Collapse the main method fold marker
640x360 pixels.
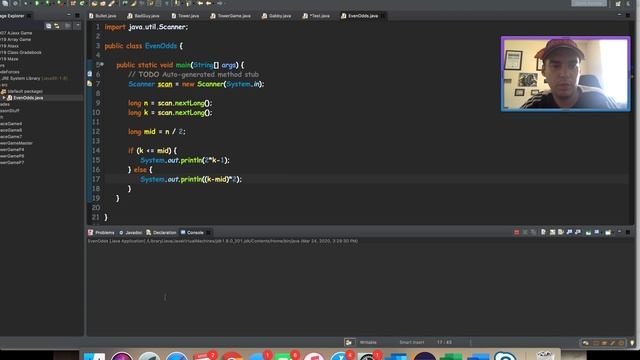point(101,64)
